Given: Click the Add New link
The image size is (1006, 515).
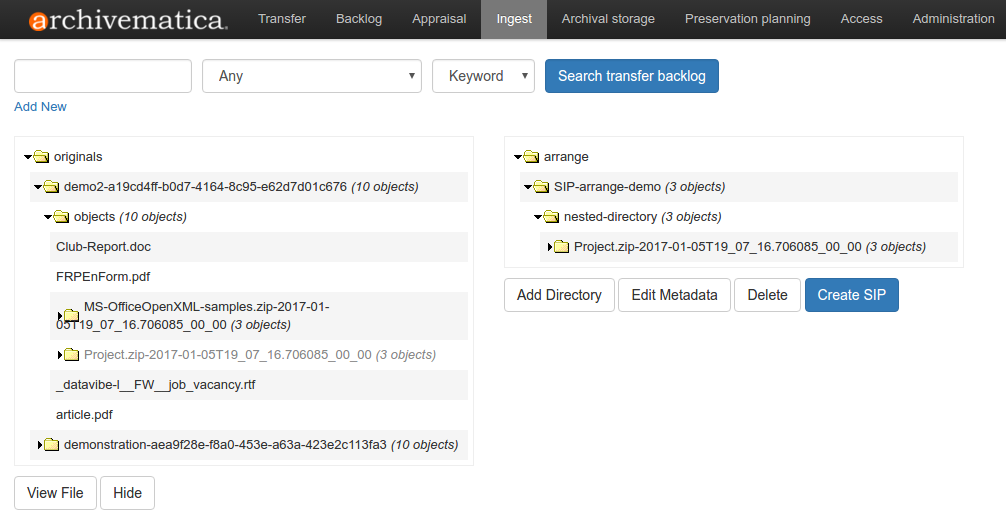Looking at the screenshot, I should (40, 107).
